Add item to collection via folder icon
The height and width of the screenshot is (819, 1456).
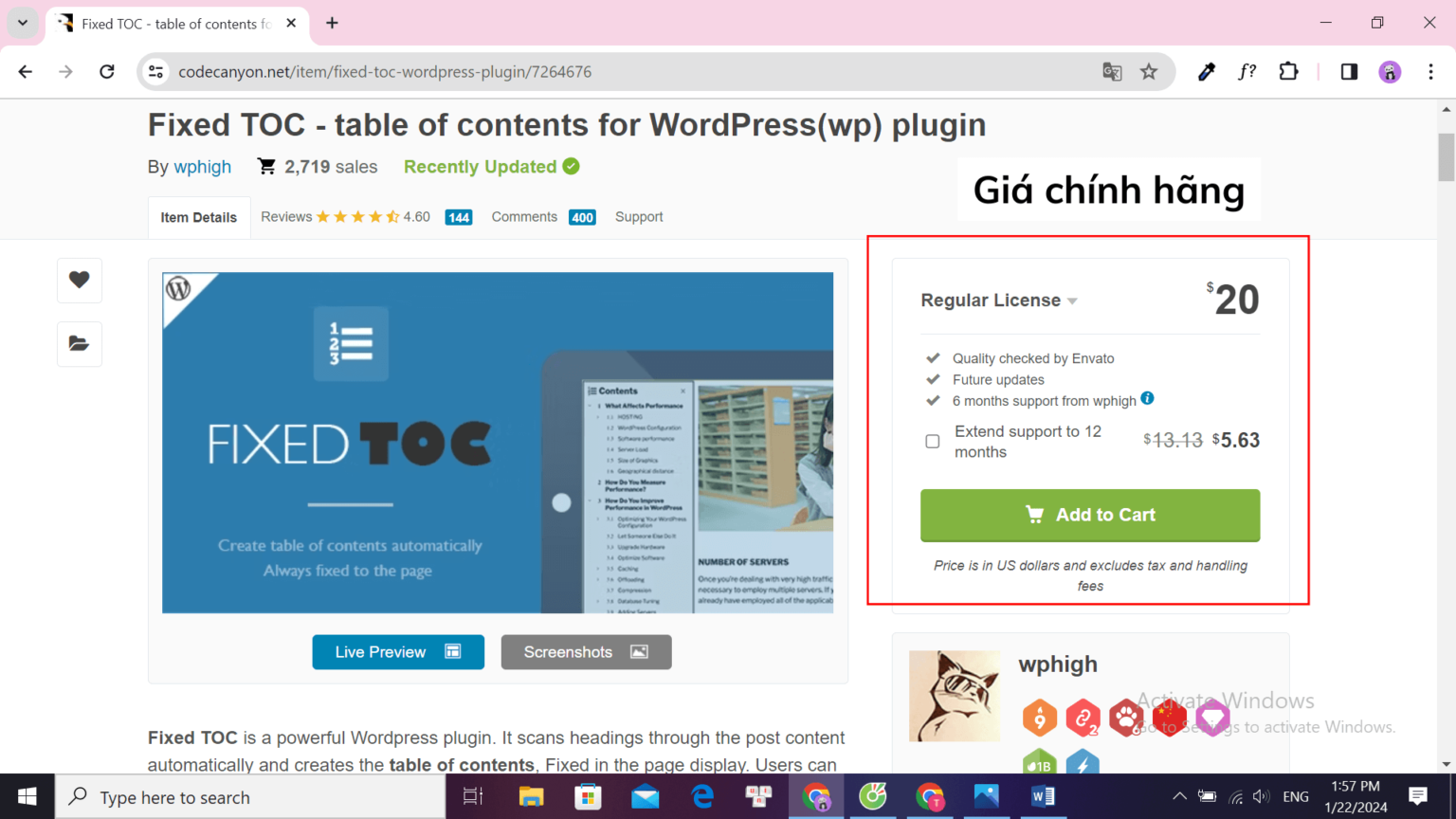(x=79, y=343)
